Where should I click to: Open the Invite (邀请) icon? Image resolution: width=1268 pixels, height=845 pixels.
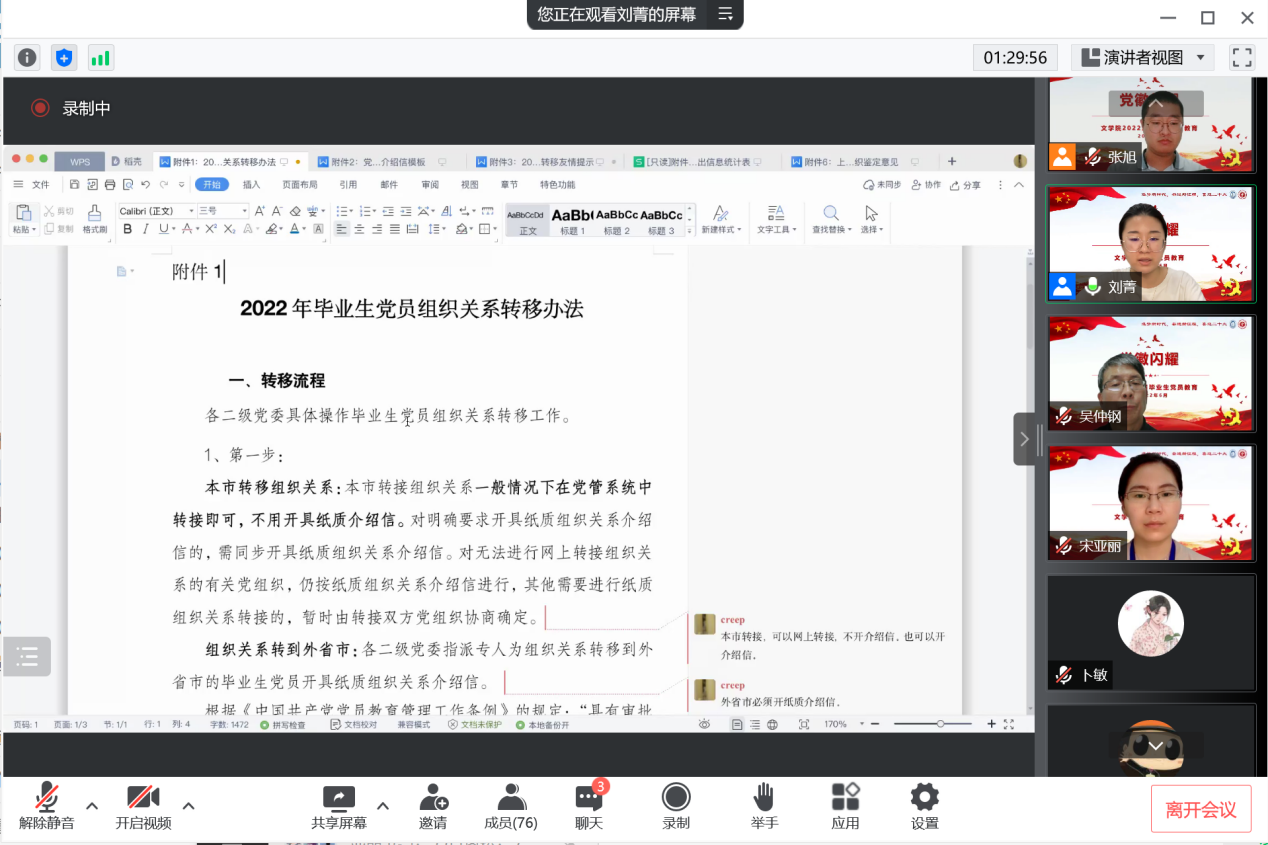click(x=433, y=806)
